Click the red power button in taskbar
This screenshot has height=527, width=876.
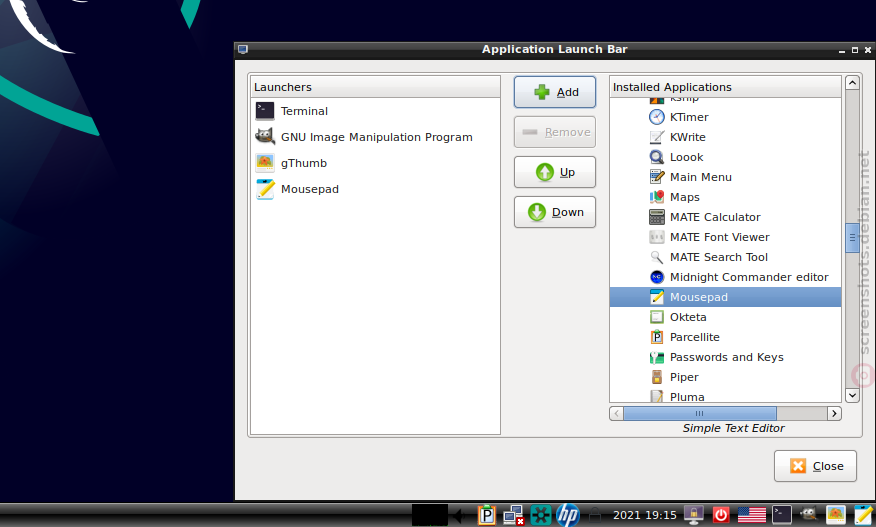click(721, 515)
